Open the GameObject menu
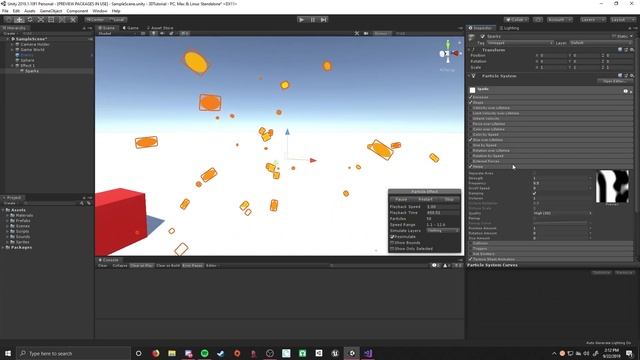Screen dimensions: 640x360 coord(51,11)
